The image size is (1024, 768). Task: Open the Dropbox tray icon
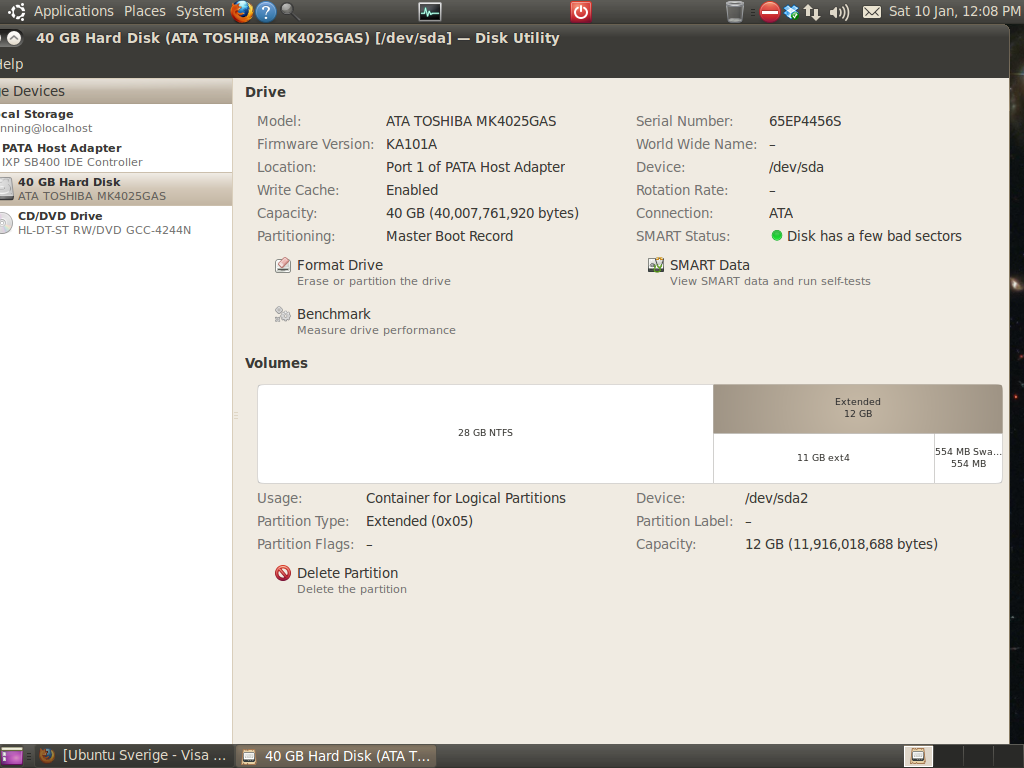pos(791,11)
